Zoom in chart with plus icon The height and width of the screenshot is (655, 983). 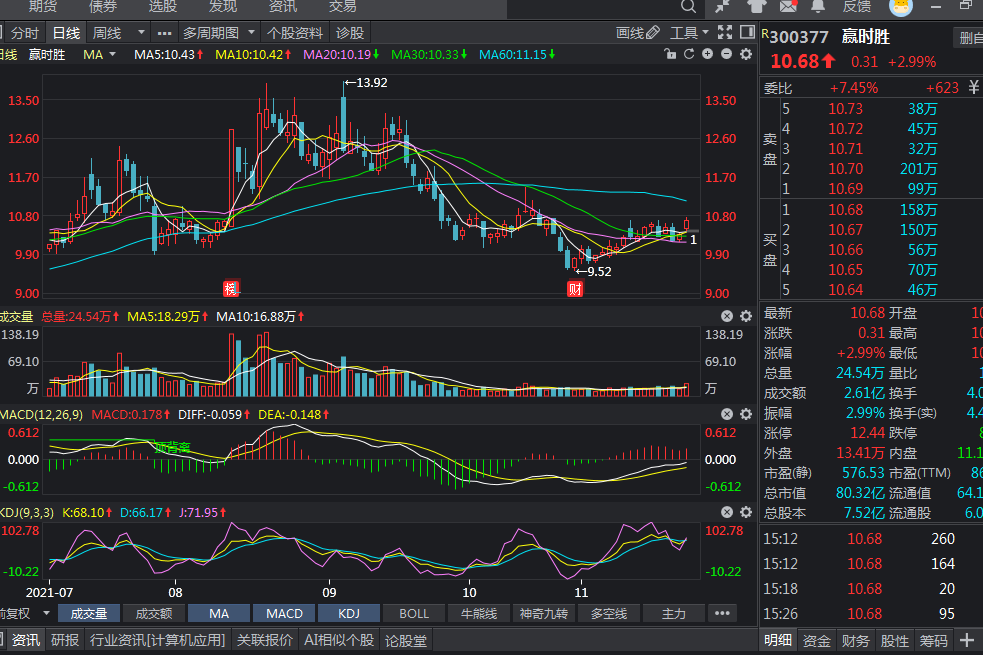pos(708,54)
